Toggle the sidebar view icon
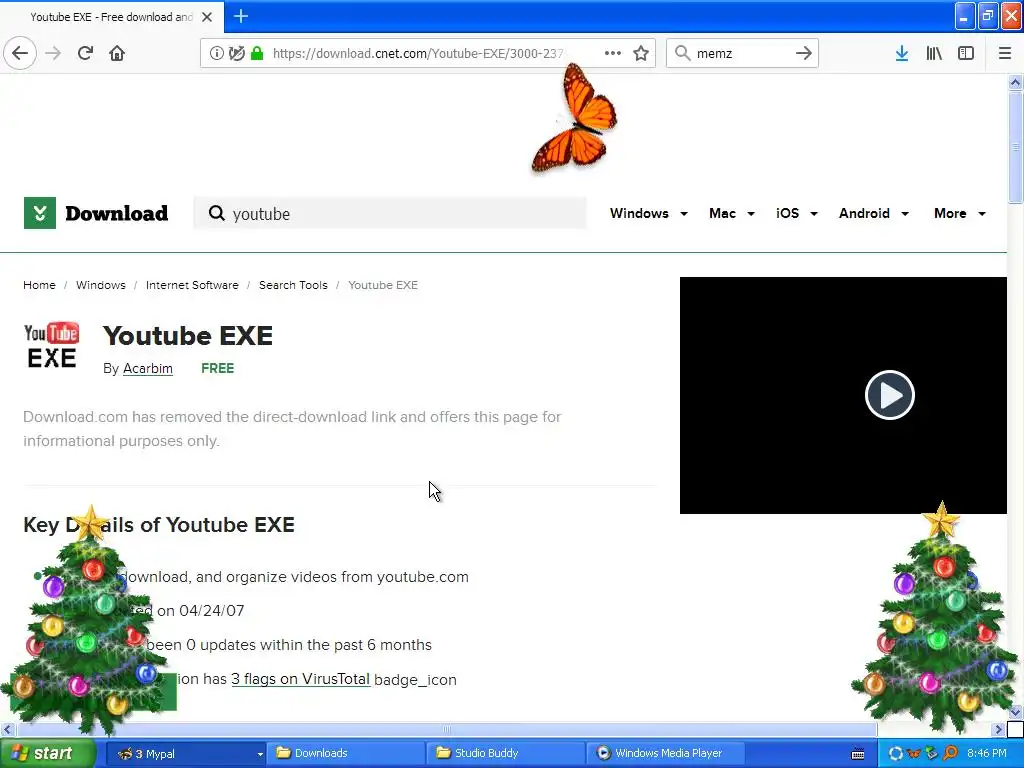1024x768 pixels. (966, 53)
